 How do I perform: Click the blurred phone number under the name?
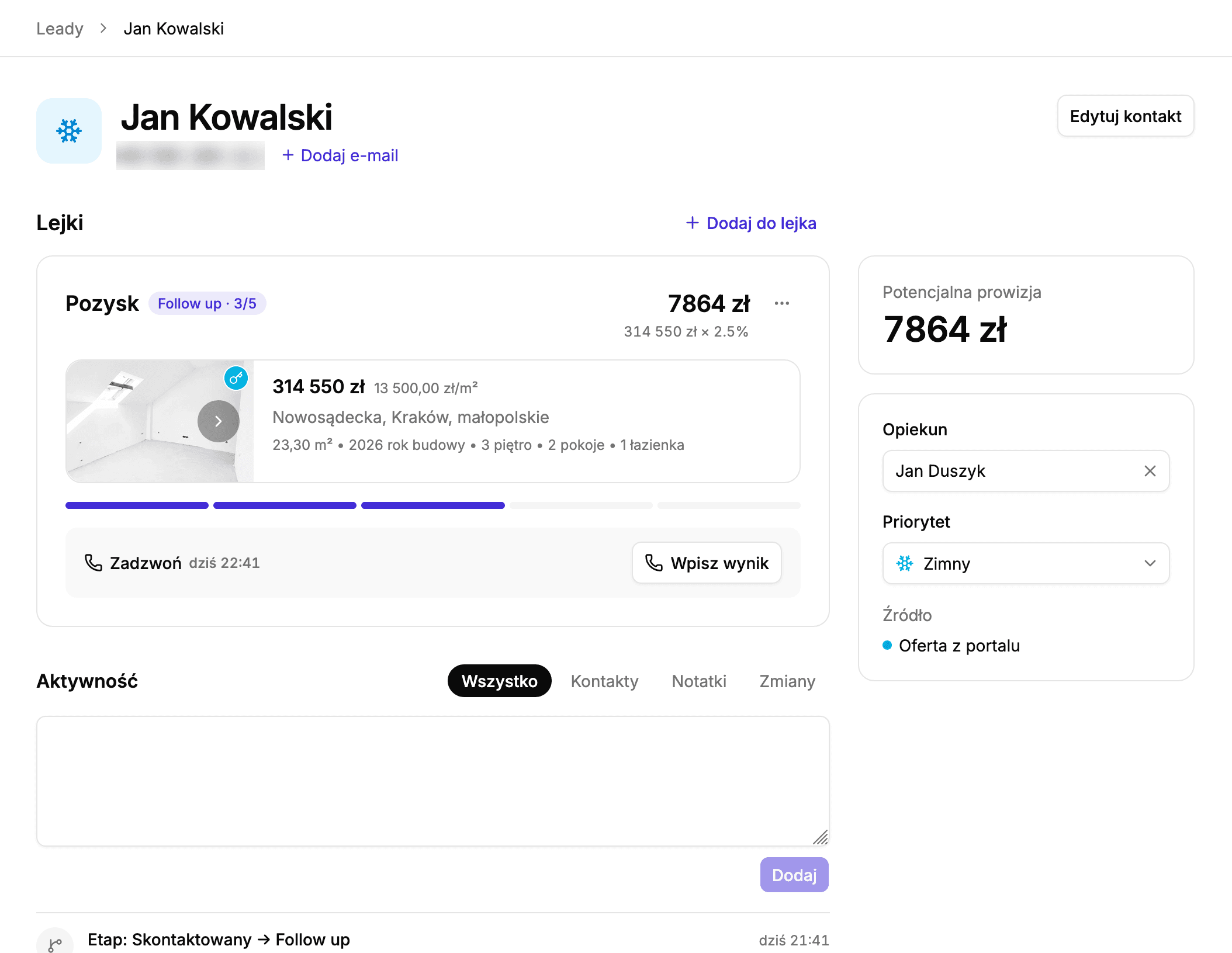[x=191, y=155]
